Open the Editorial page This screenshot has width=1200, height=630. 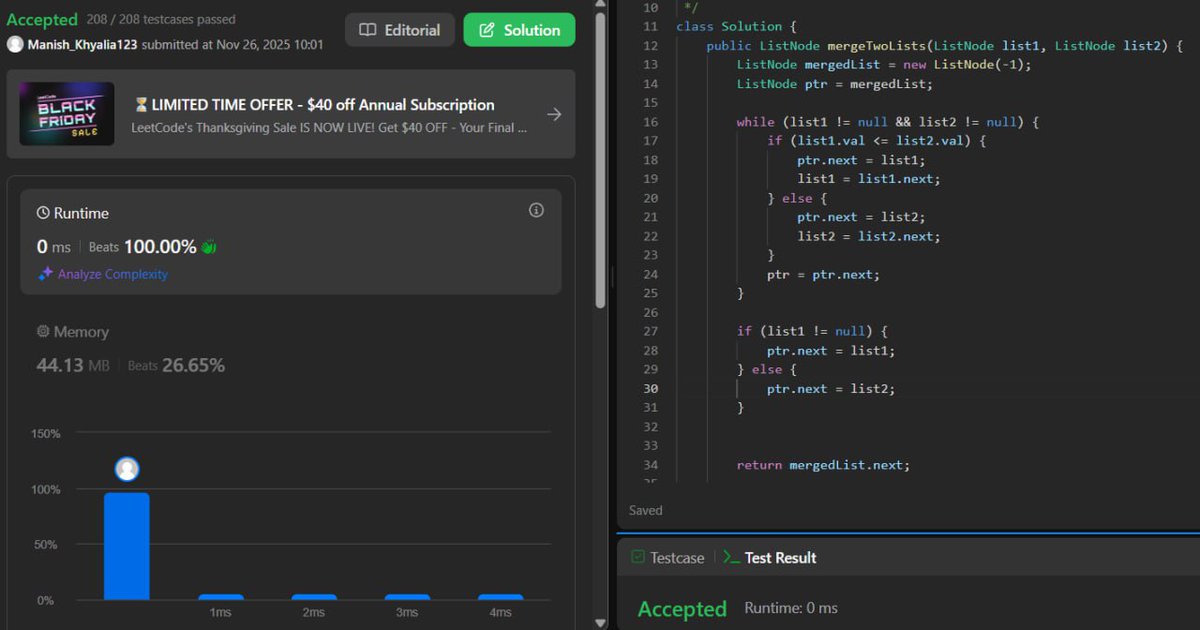400,30
